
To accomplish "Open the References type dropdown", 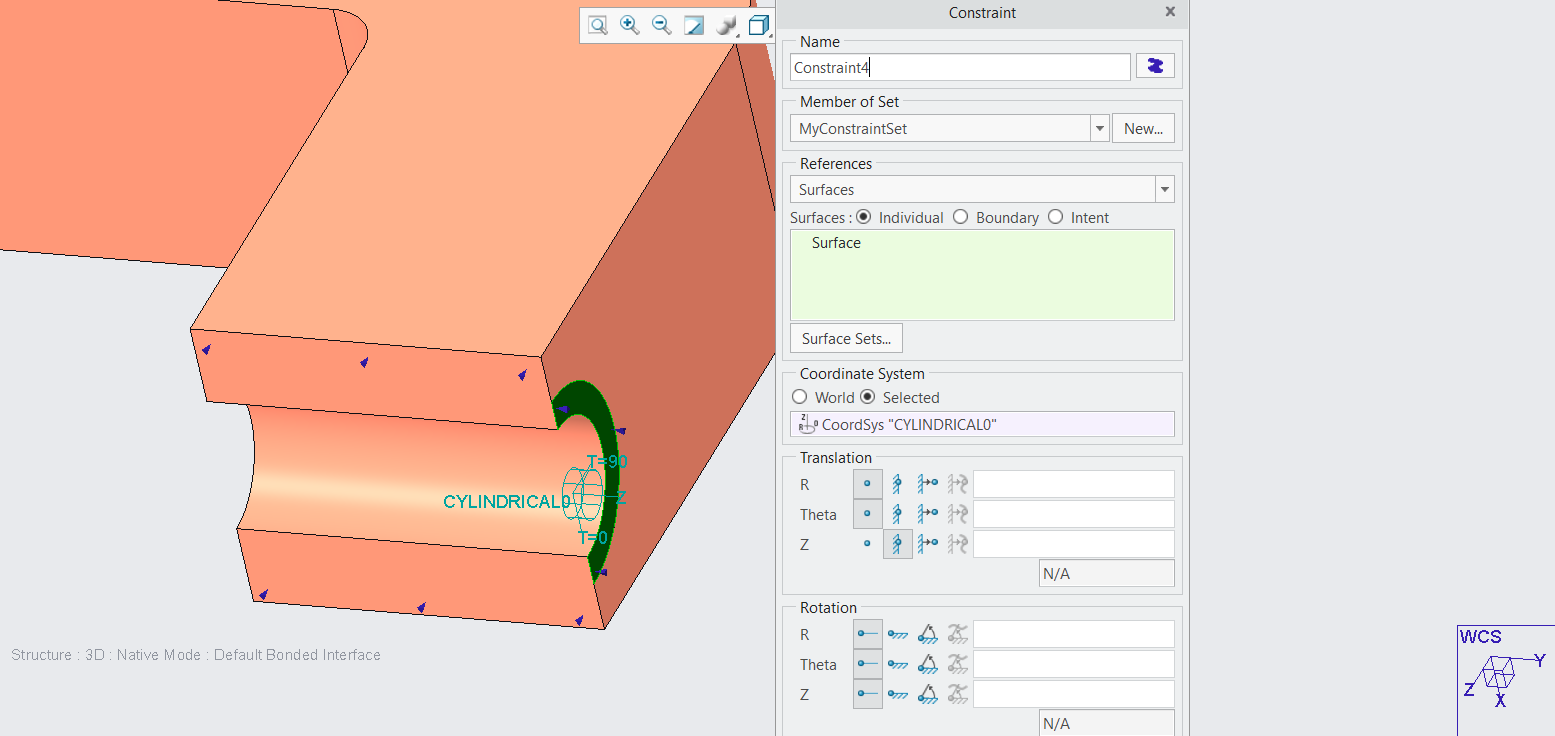I will click(x=1164, y=189).
